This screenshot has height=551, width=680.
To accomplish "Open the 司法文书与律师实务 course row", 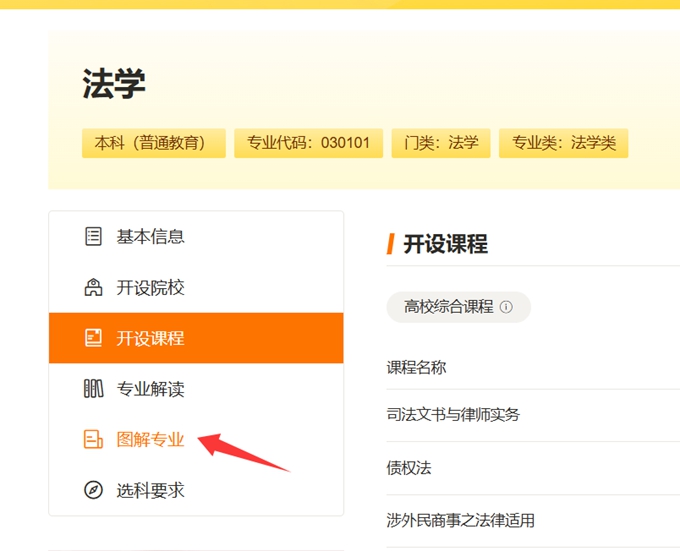I will pyautogui.click(x=533, y=415).
